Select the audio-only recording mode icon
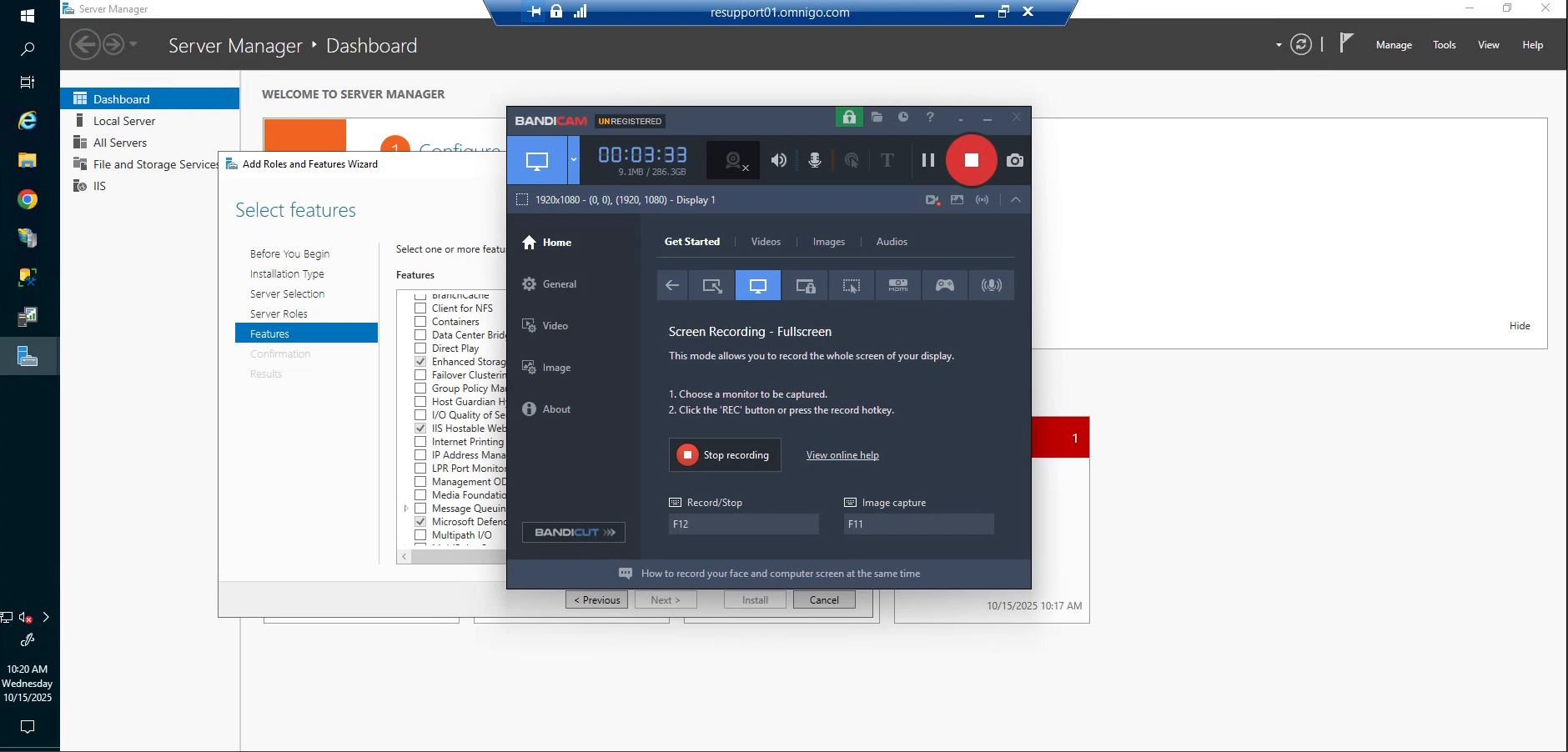Screen dimensions: 1568x752 tap(992, 285)
